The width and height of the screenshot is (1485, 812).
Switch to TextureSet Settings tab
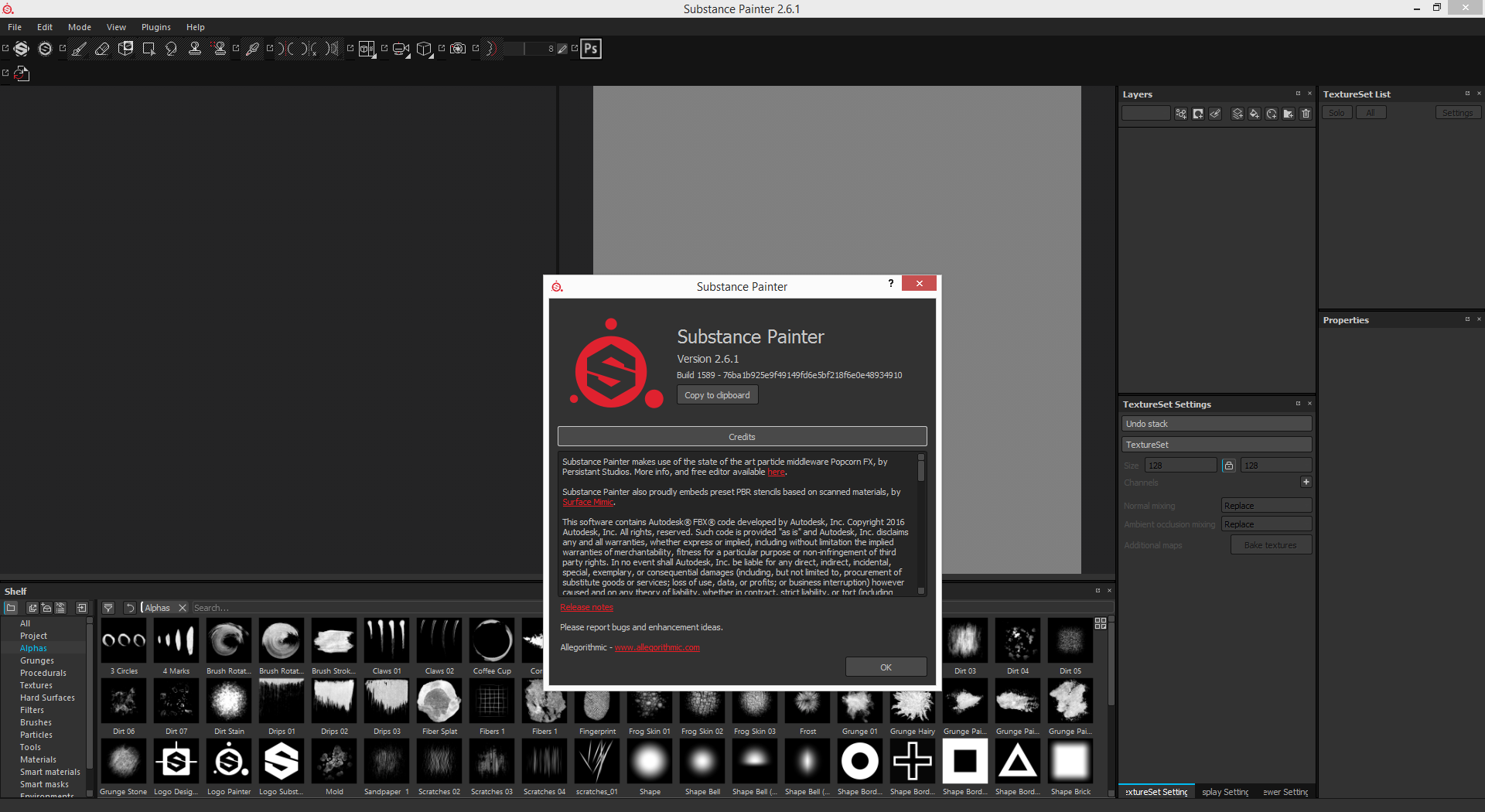pyautogui.click(x=1156, y=792)
